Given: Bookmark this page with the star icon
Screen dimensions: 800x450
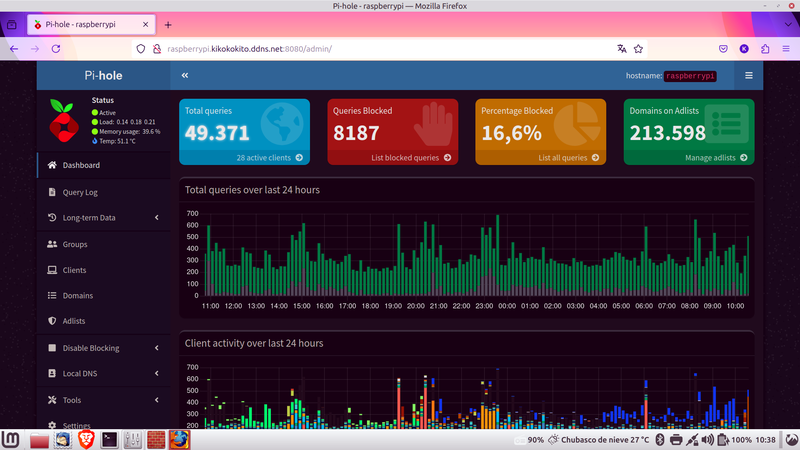Looking at the screenshot, I should tap(638, 49).
